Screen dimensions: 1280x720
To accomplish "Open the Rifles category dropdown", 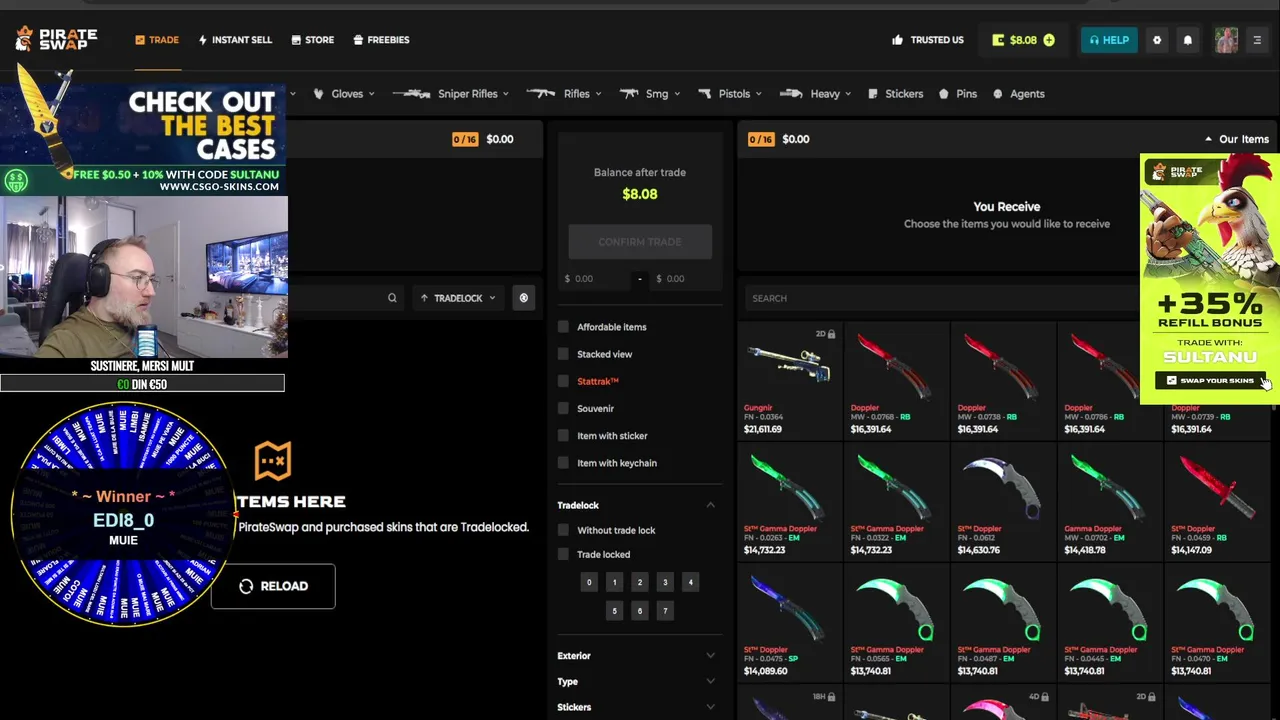I will pos(564,94).
